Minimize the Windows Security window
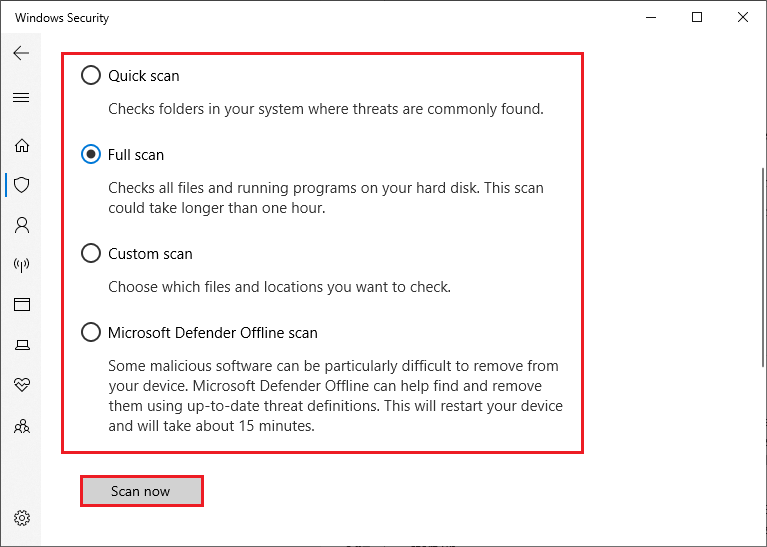The height and width of the screenshot is (547, 767). (651, 17)
